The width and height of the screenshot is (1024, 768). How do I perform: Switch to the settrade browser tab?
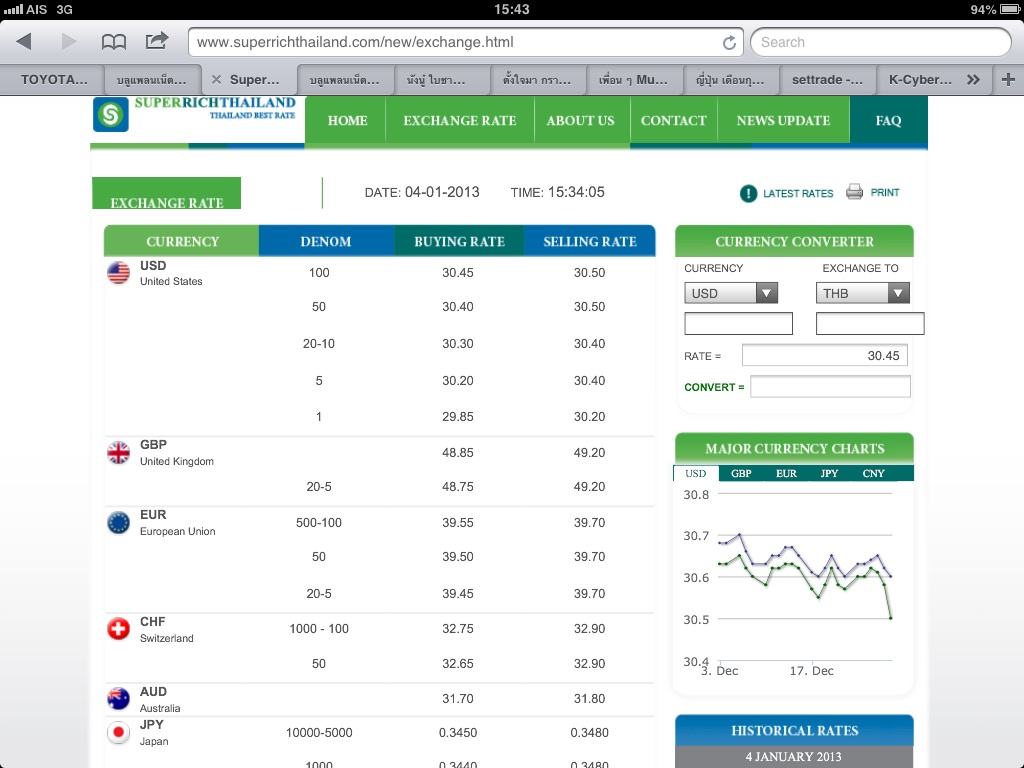827,80
